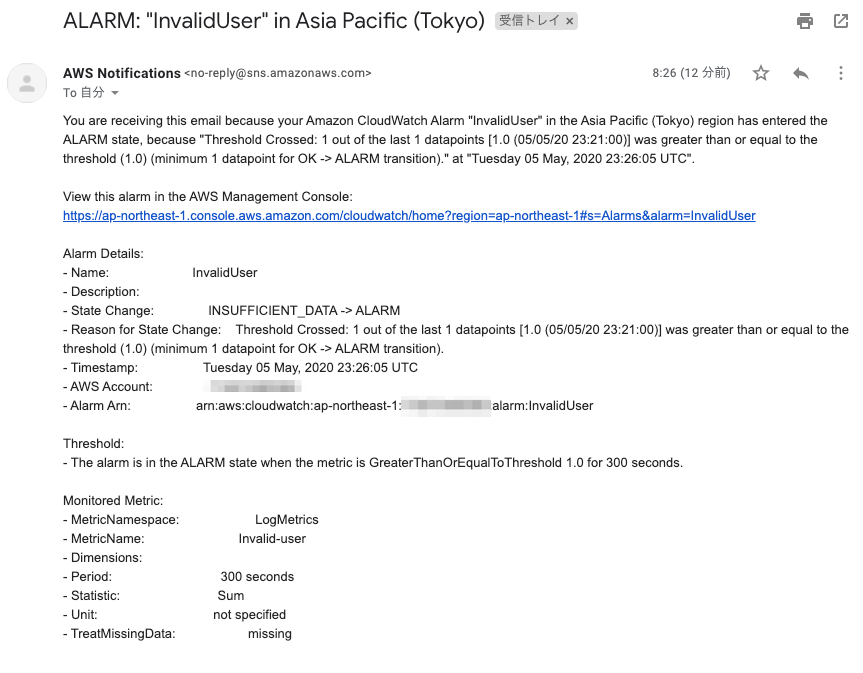The image size is (863, 673).
Task: Click the blurred AWS Account value
Action: point(255,387)
